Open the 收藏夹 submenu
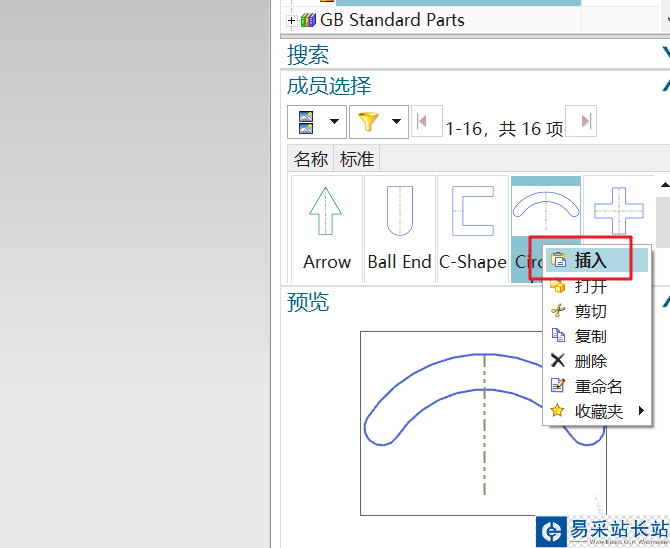This screenshot has width=670, height=548. pos(597,411)
